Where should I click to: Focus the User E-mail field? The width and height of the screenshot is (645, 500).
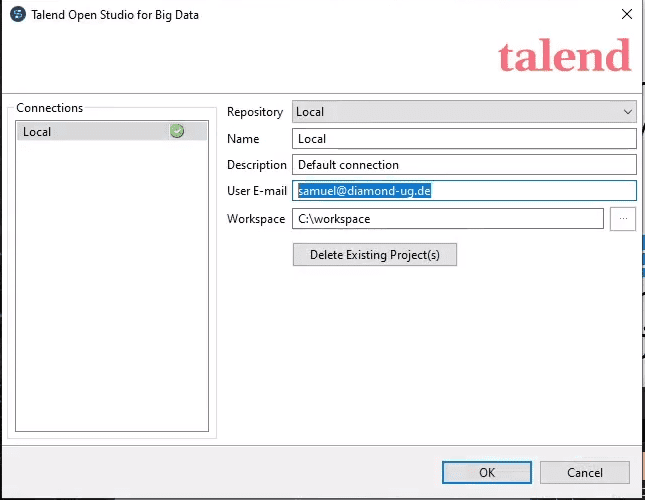tap(464, 191)
